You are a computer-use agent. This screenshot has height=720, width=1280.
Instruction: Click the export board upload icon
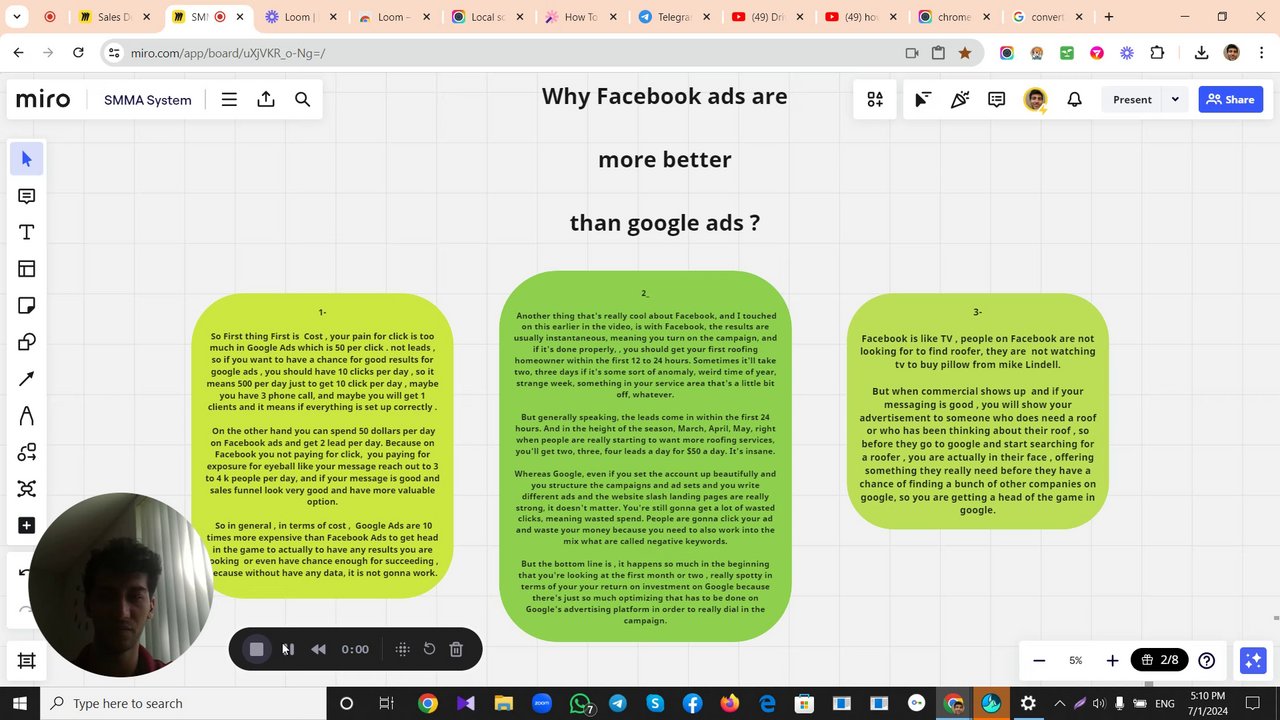[266, 99]
